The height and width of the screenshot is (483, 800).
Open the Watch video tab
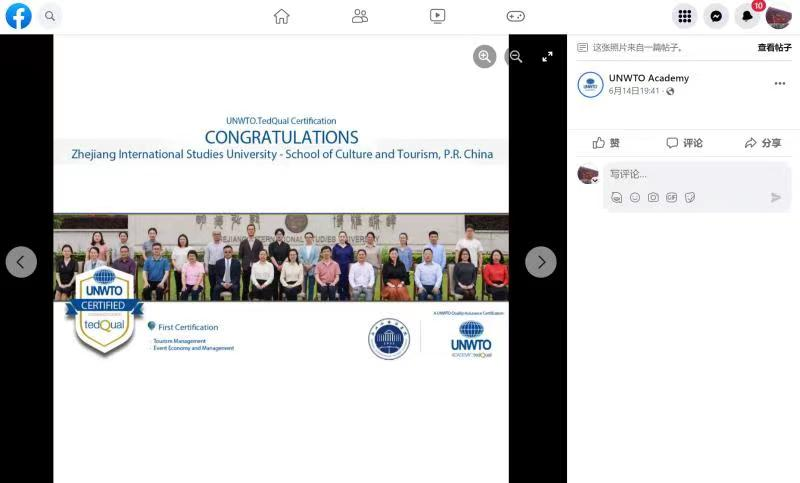pyautogui.click(x=437, y=16)
